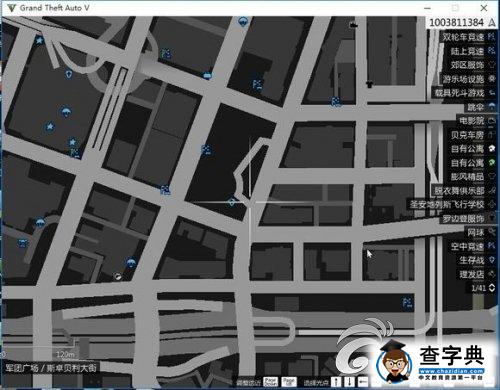This screenshot has width=500, height=390.
Task: Select the 载具死斗游戏 legend entry
Action: click(464, 93)
